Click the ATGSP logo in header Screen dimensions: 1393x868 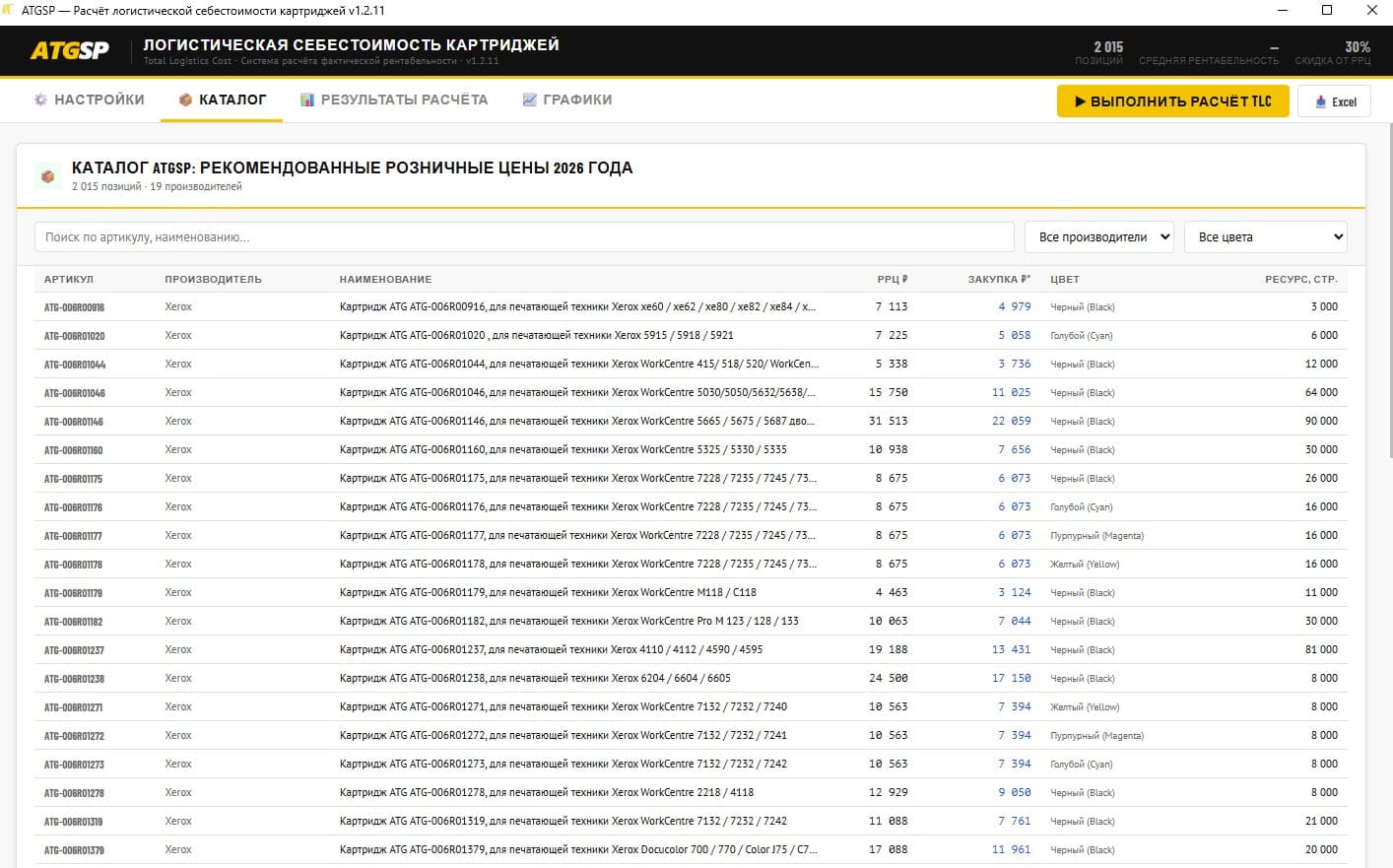[x=69, y=51]
